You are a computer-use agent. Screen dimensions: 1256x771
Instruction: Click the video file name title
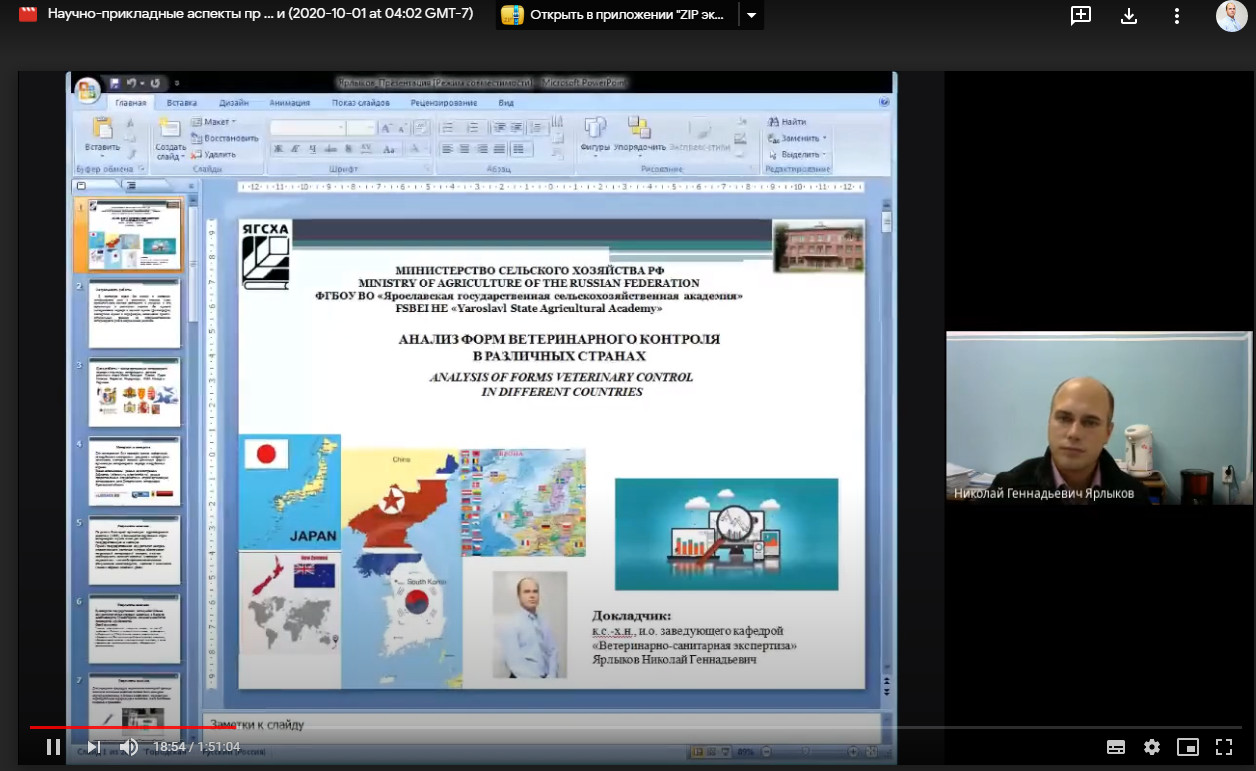pos(260,15)
